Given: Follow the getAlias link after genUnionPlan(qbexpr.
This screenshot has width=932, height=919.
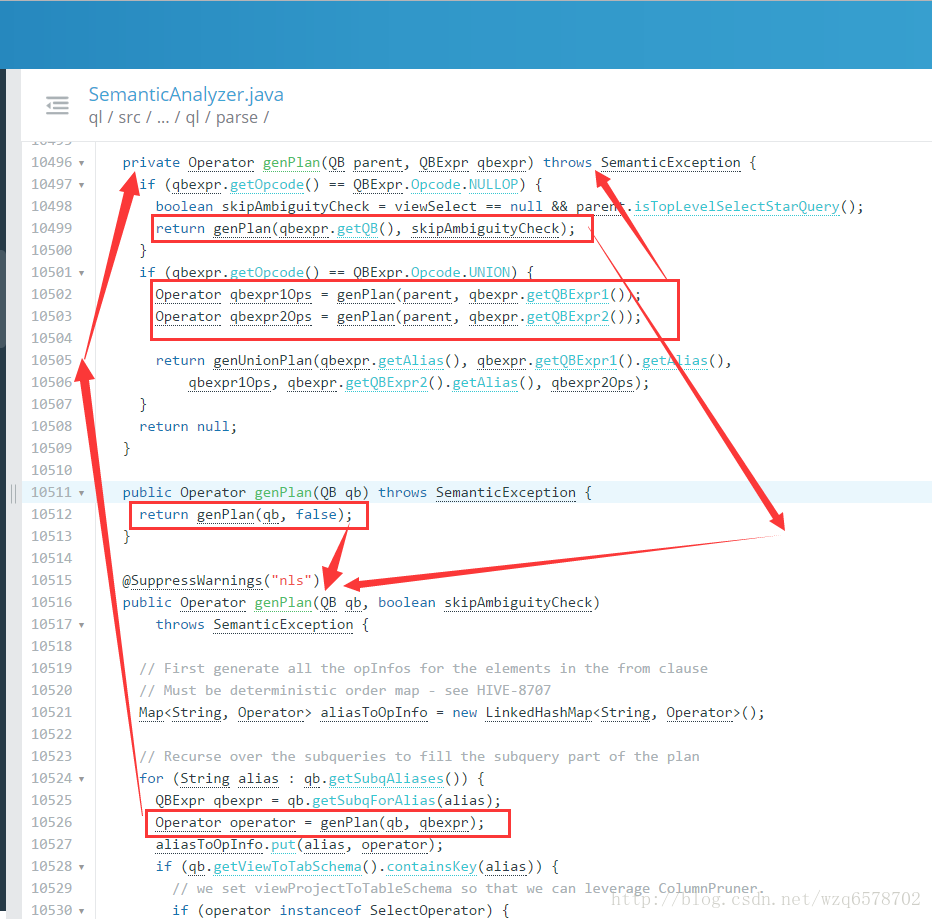Looking at the screenshot, I should pos(411,361).
